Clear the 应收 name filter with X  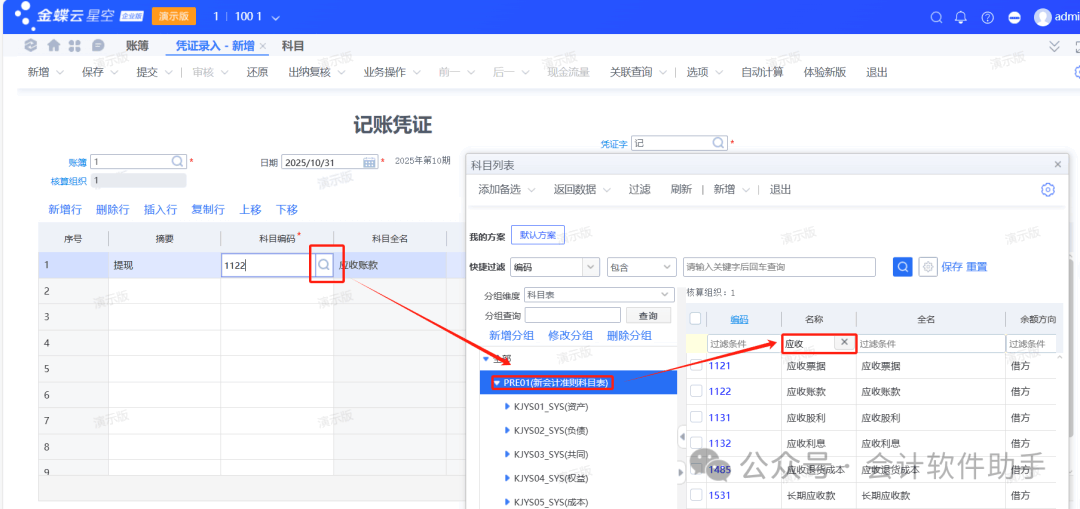click(x=844, y=343)
